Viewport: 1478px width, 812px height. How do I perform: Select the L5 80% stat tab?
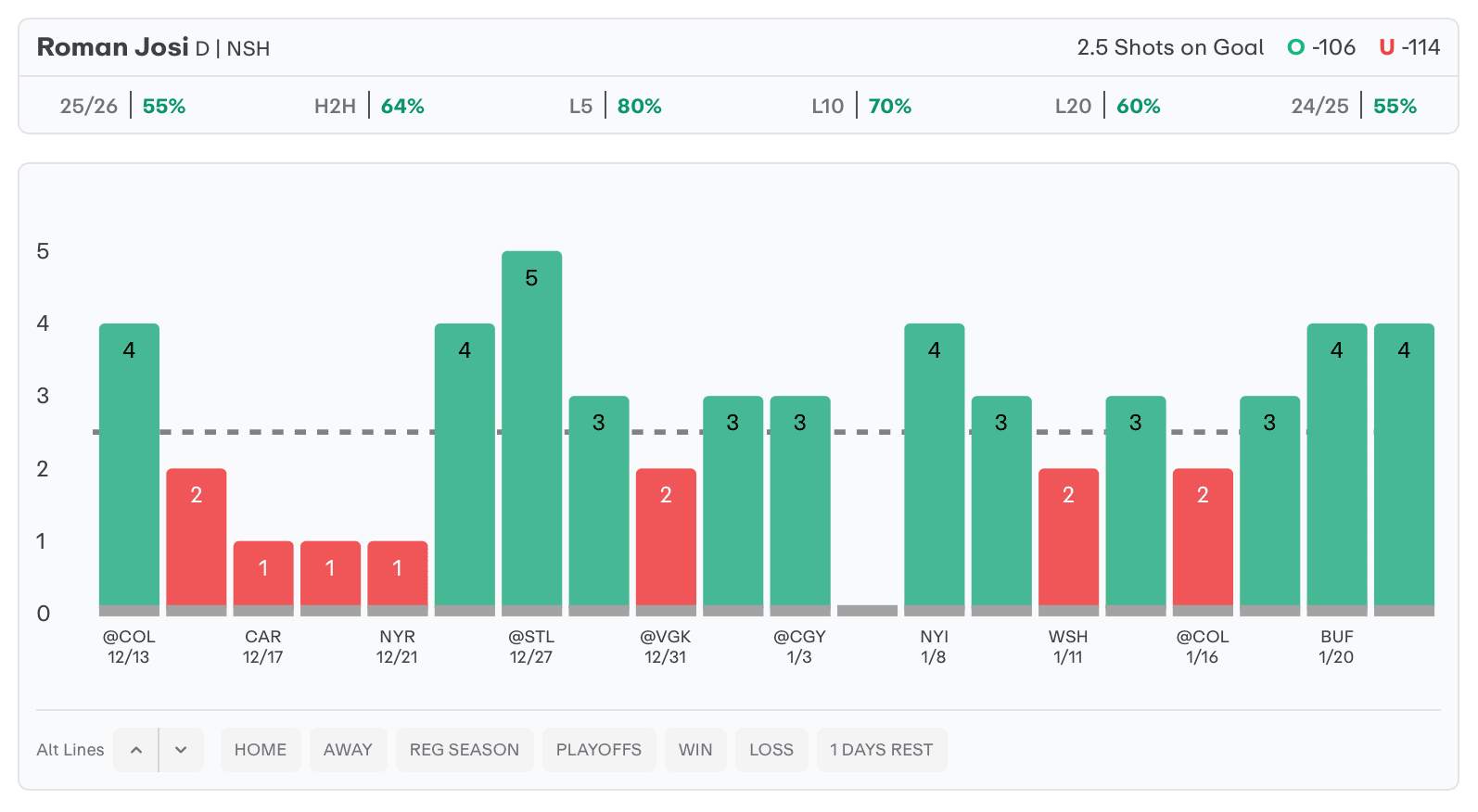pos(616,106)
